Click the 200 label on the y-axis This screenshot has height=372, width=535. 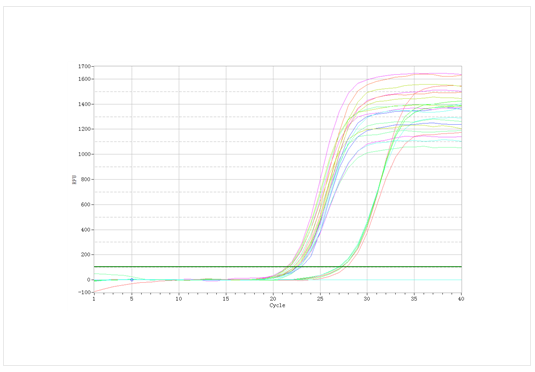point(86,255)
